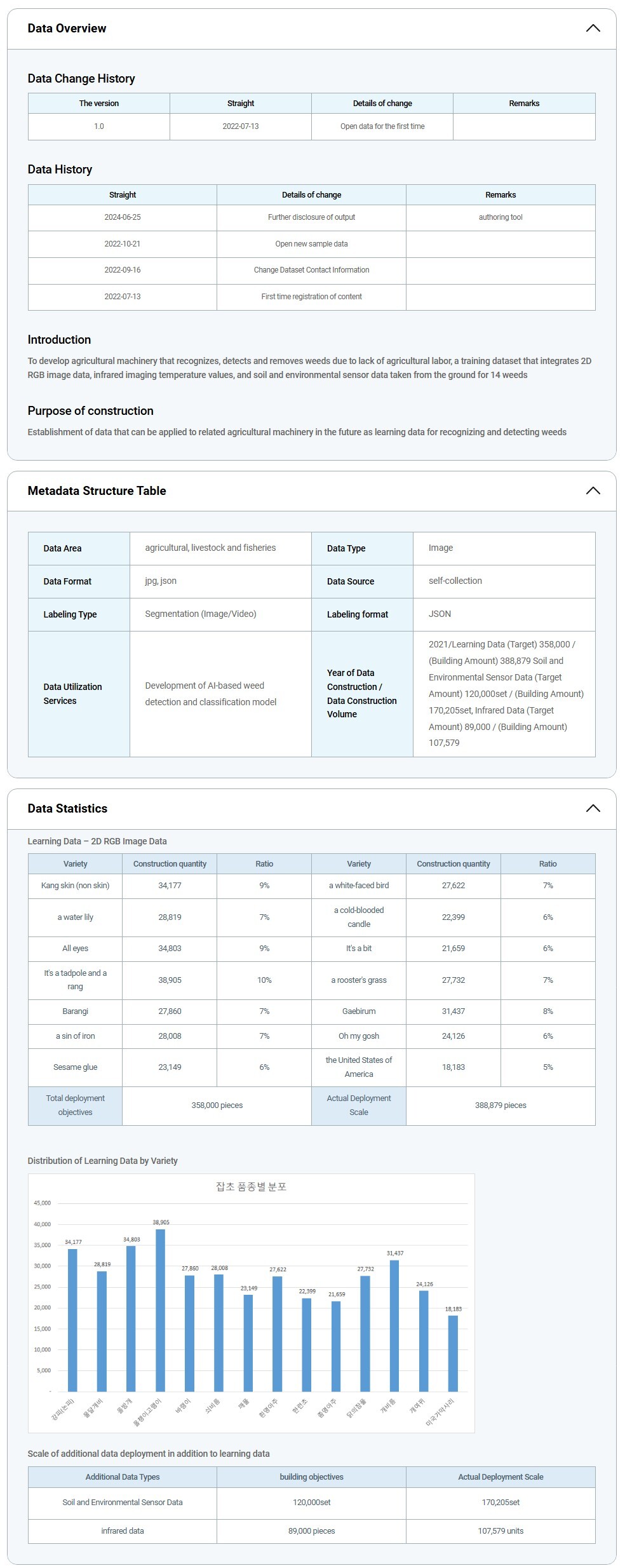625x1568 pixels.
Task: Select the 'Kang skin (non skin)' variety cell
Action: point(75,885)
